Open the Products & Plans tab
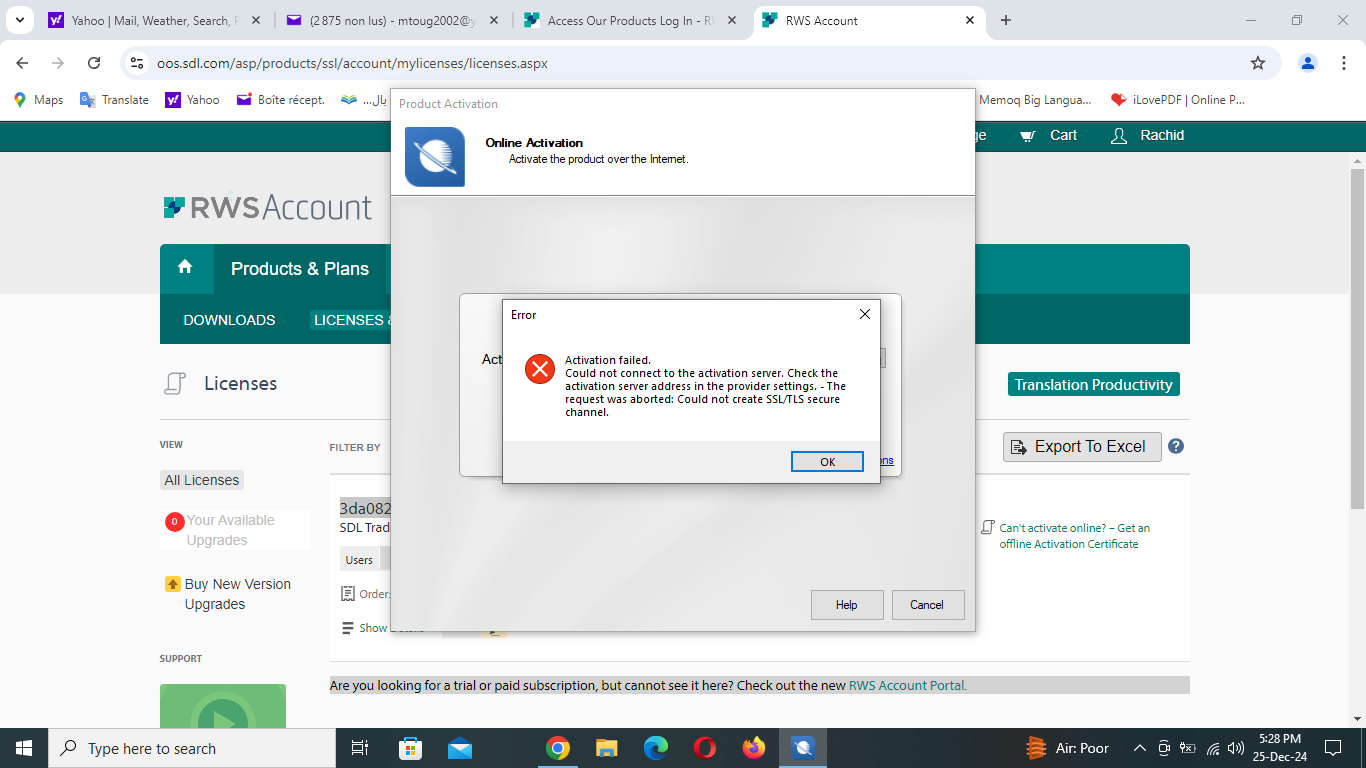Screen dimensions: 1366x768 click(x=299, y=269)
